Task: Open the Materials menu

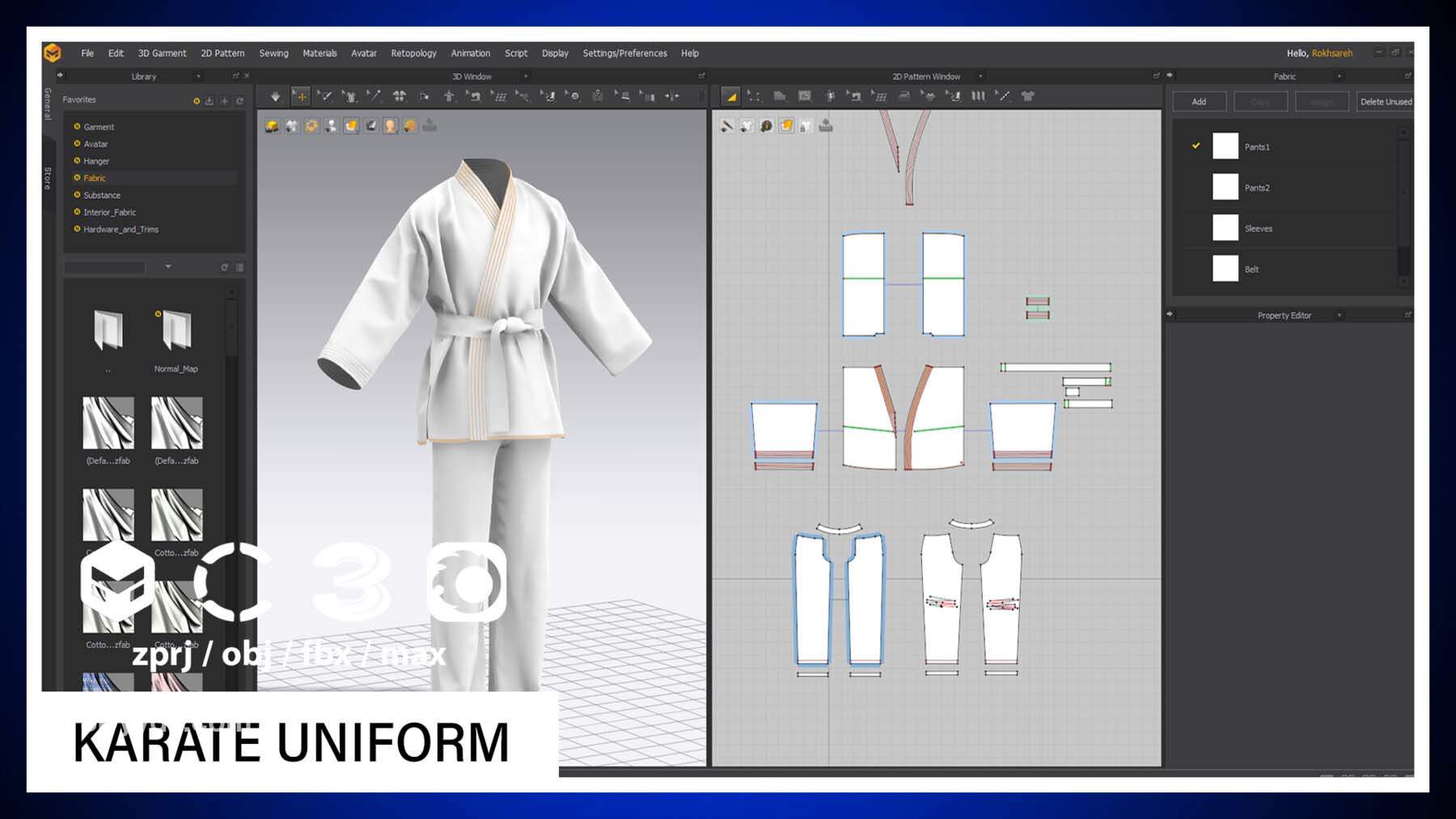Action: [320, 53]
